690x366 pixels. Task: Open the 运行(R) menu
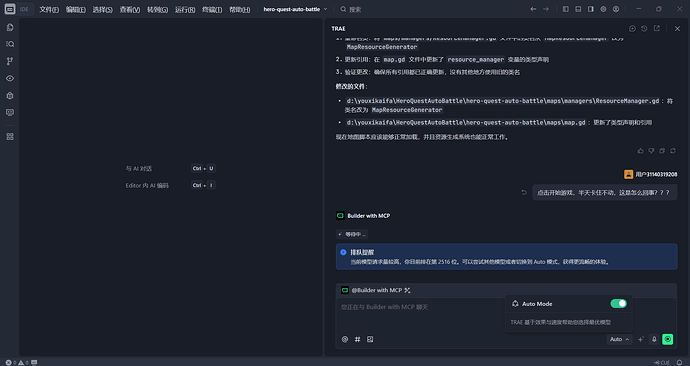(x=185, y=9)
